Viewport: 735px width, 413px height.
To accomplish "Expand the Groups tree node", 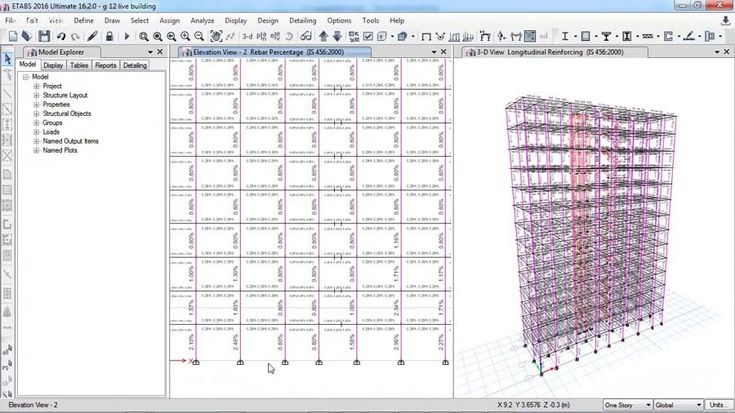I will tap(36, 123).
